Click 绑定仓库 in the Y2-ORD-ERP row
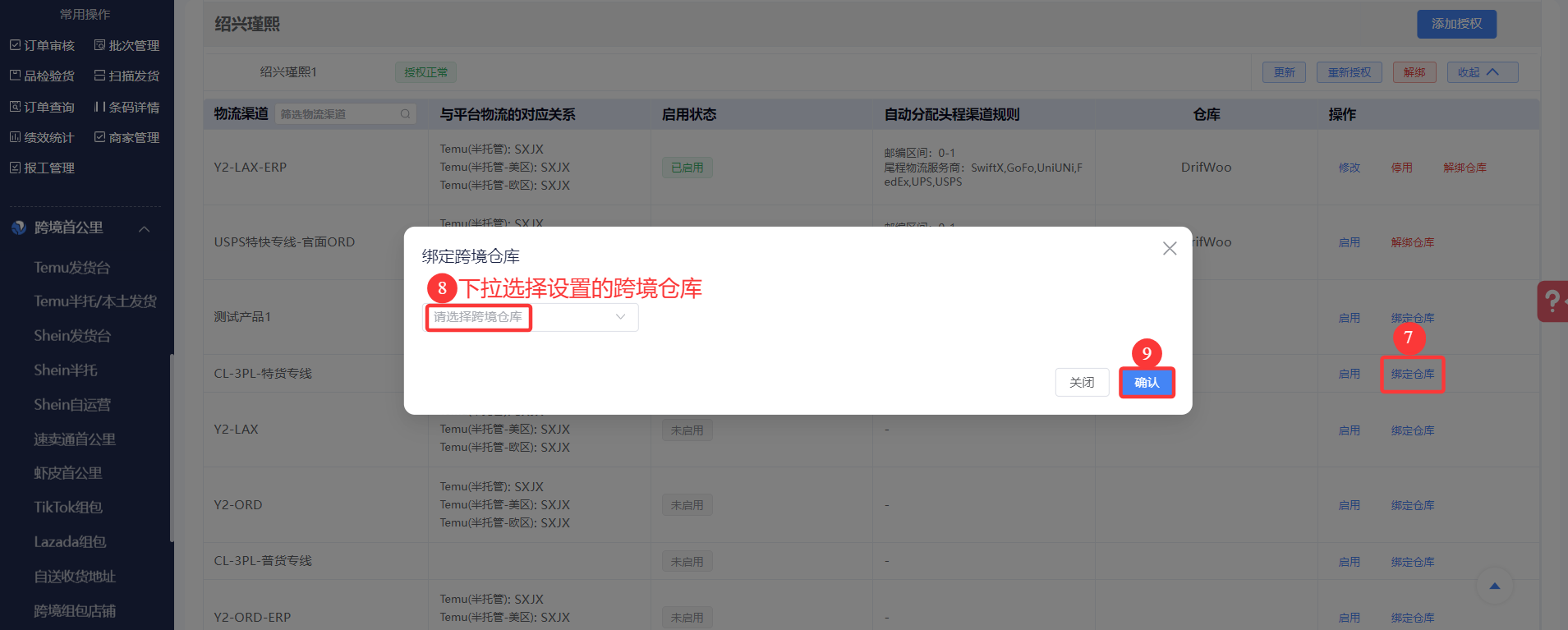Screen dimensions: 1568x630 [1413, 618]
